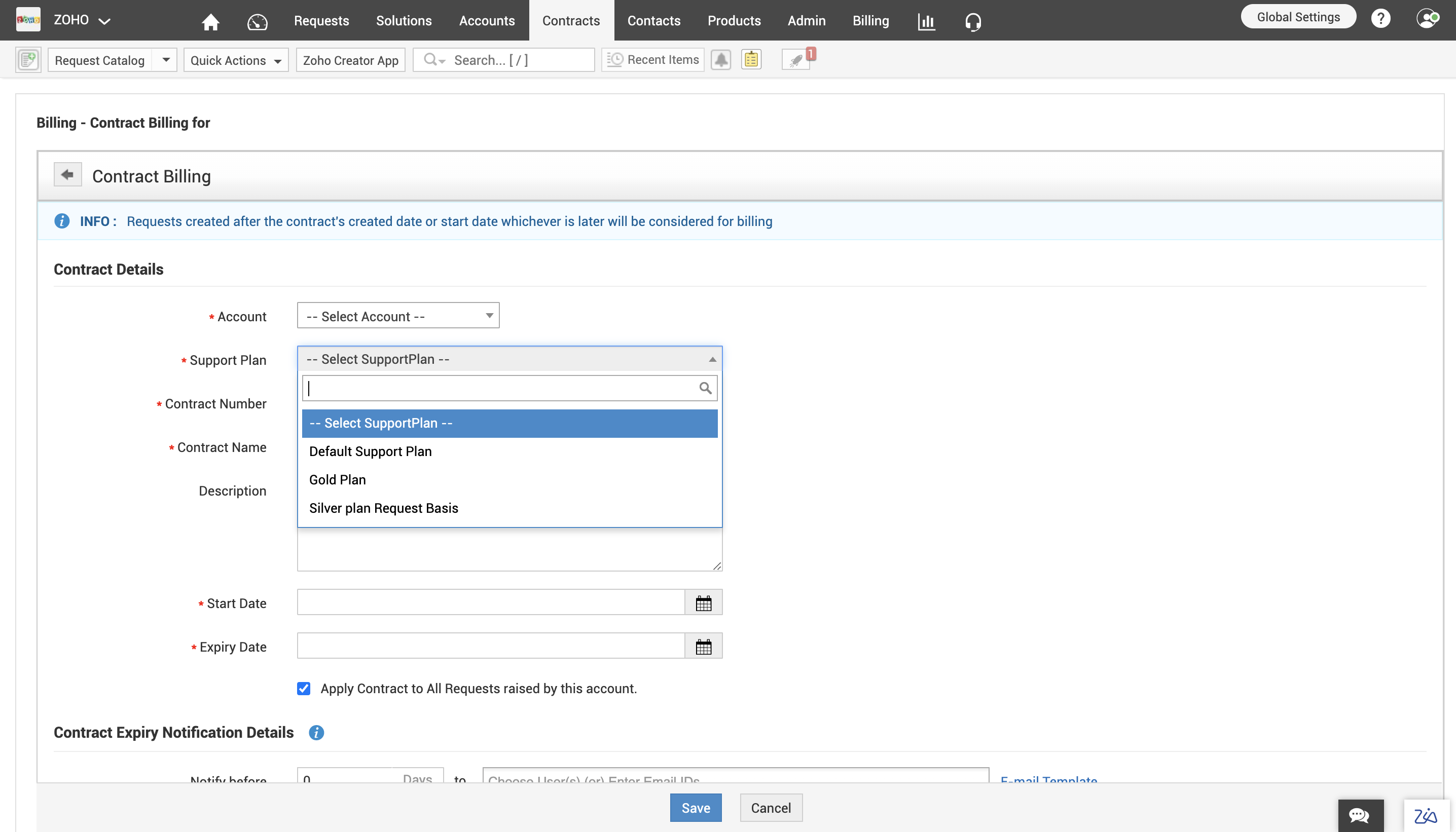This screenshot has width=1456, height=832.
Task: Open the Accounts module
Action: (x=485, y=20)
